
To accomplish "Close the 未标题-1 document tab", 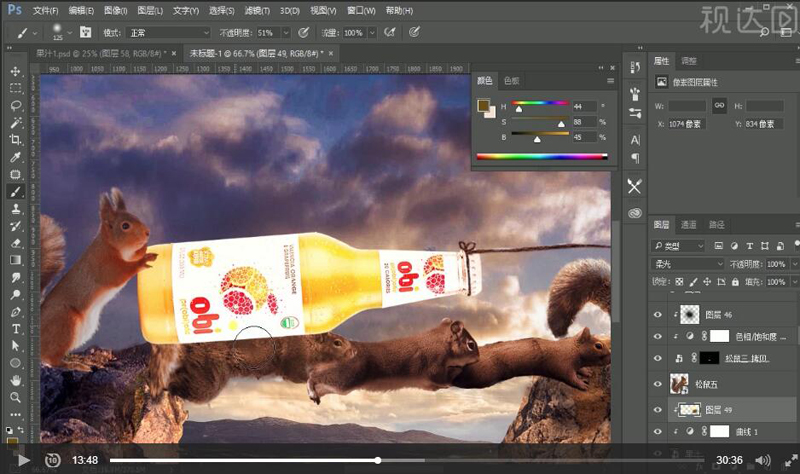I will coord(331,53).
